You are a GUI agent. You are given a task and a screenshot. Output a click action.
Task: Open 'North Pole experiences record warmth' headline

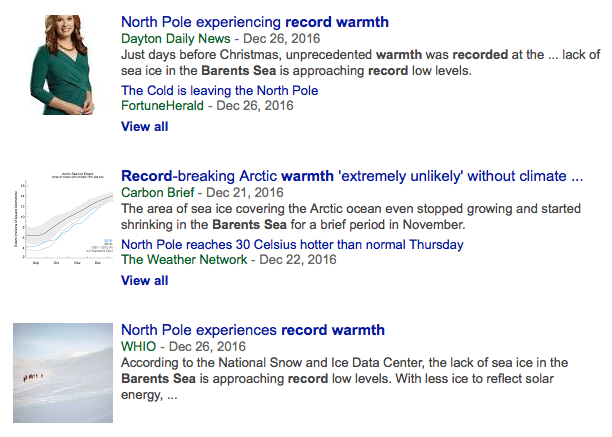253,330
